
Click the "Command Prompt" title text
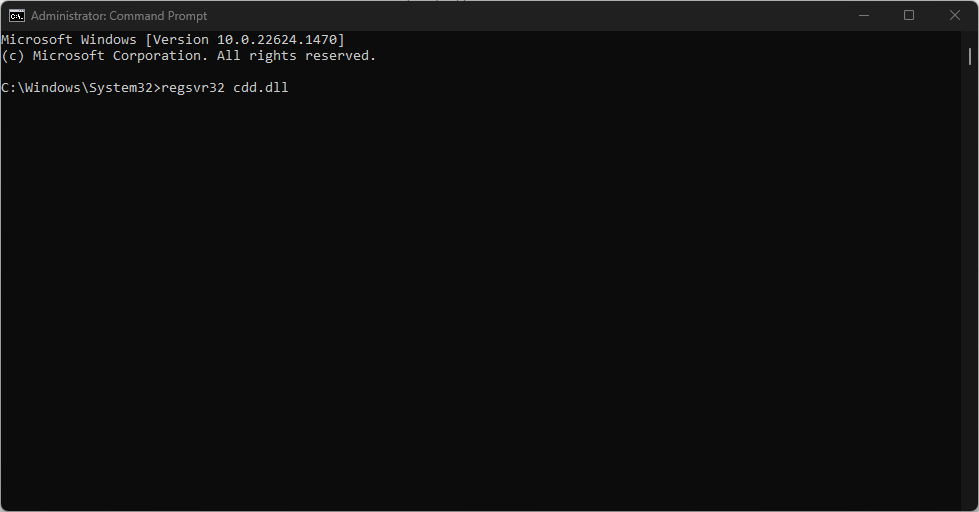coord(162,16)
